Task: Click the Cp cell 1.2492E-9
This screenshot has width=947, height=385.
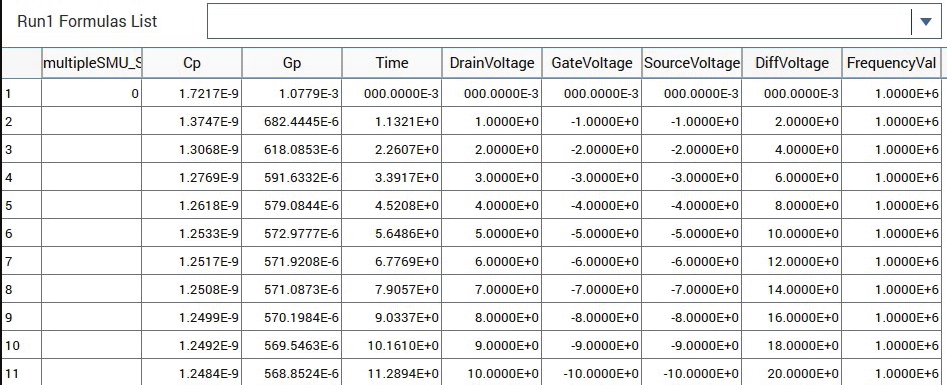Action: coord(192,345)
